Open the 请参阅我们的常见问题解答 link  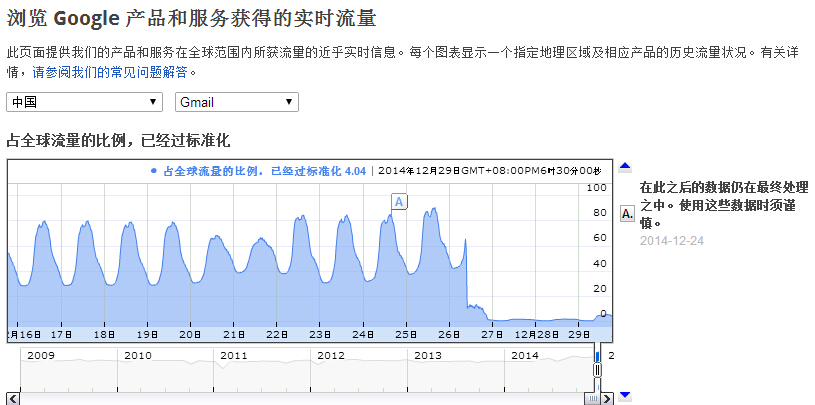point(110,72)
